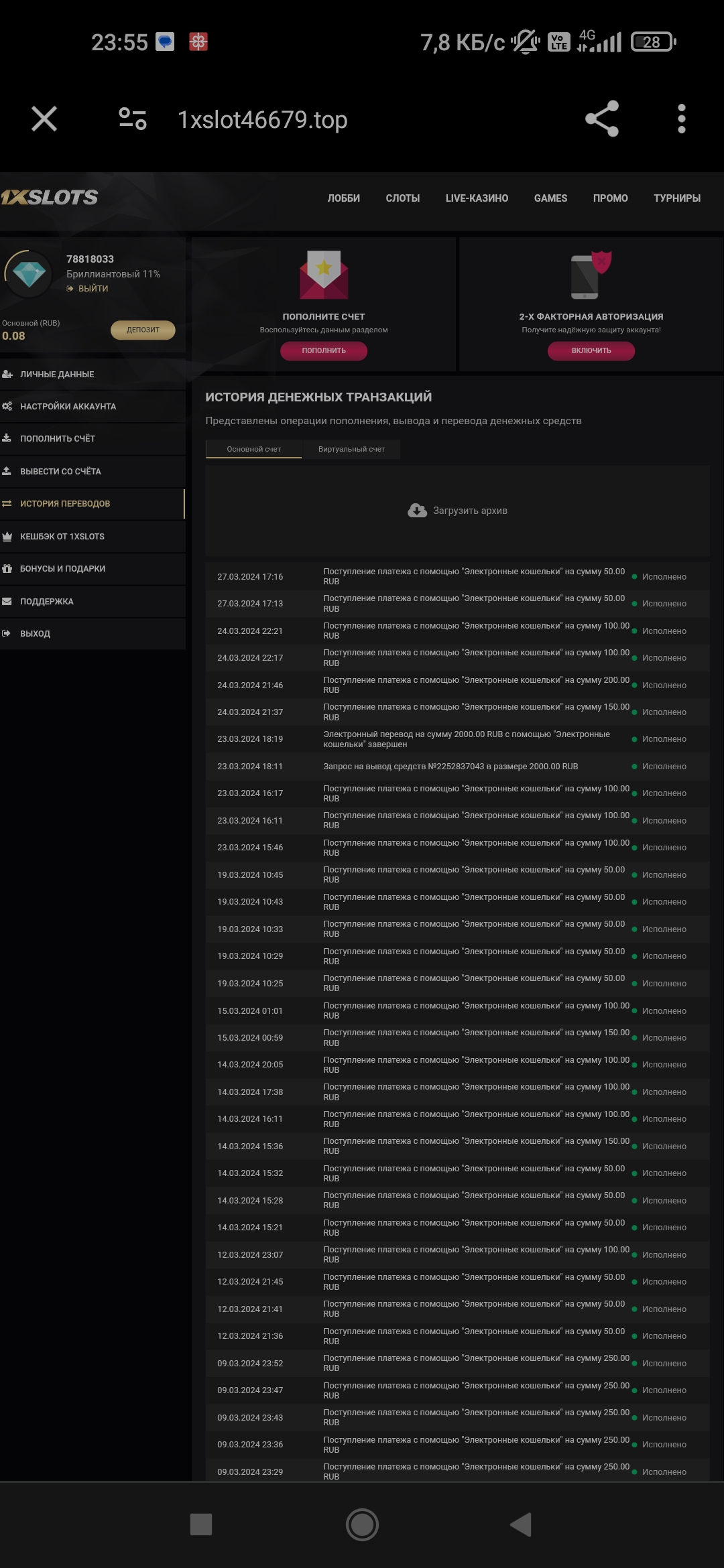Click the 23.03.2024 18:19 electronic transfer description
Image resolution: width=724 pixels, height=1568 pixels.
click(x=467, y=739)
